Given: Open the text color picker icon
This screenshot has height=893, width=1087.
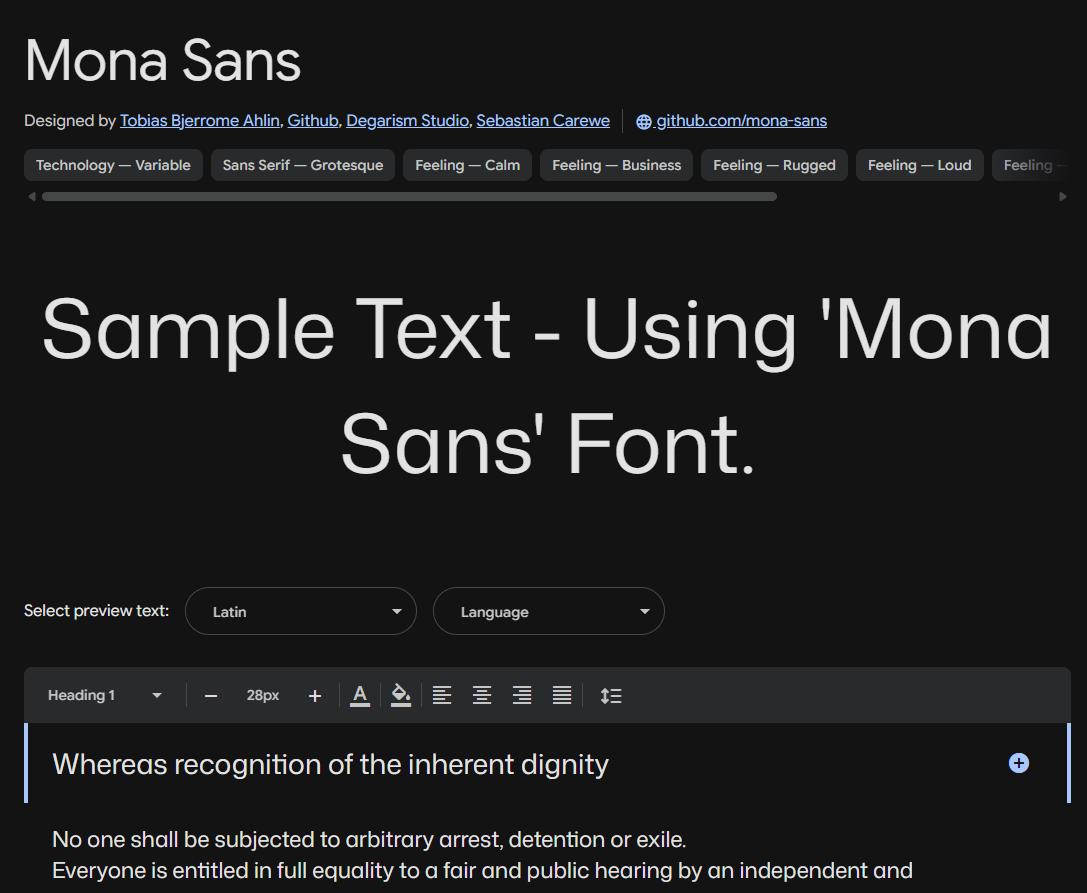Looking at the screenshot, I should [x=360, y=695].
